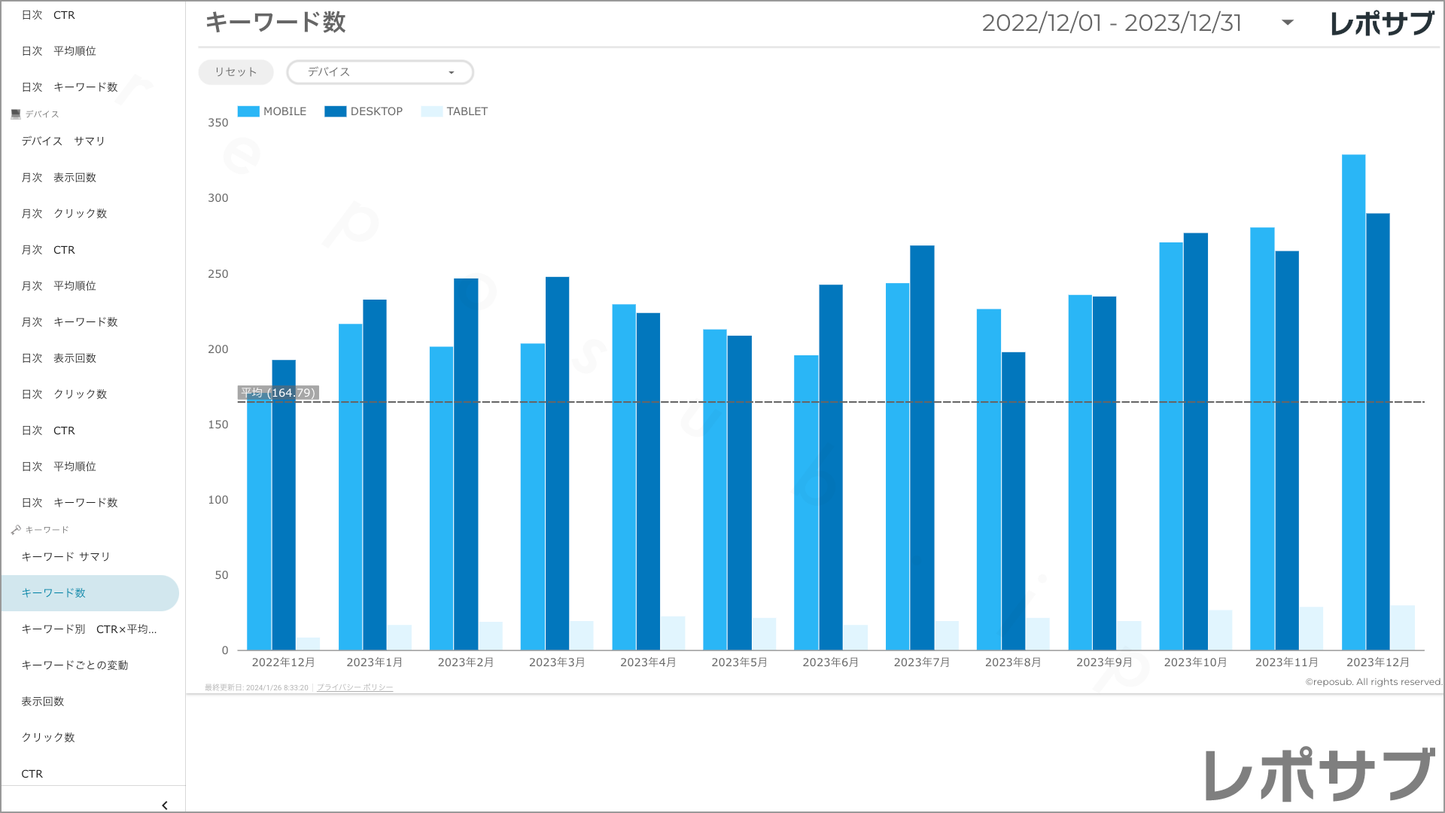Image resolution: width=1445 pixels, height=813 pixels.
Task: Click the 平均 (164.79) reference line label
Action: pyautogui.click(x=278, y=393)
